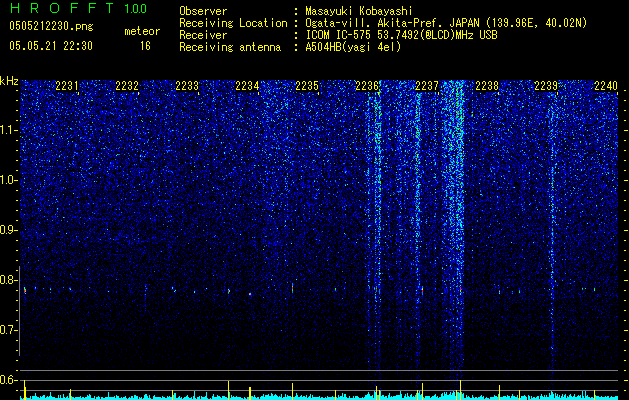The height and width of the screenshot is (400, 629).
Task: Click the 0.8 kHz axis tick label
Action: click(9, 280)
